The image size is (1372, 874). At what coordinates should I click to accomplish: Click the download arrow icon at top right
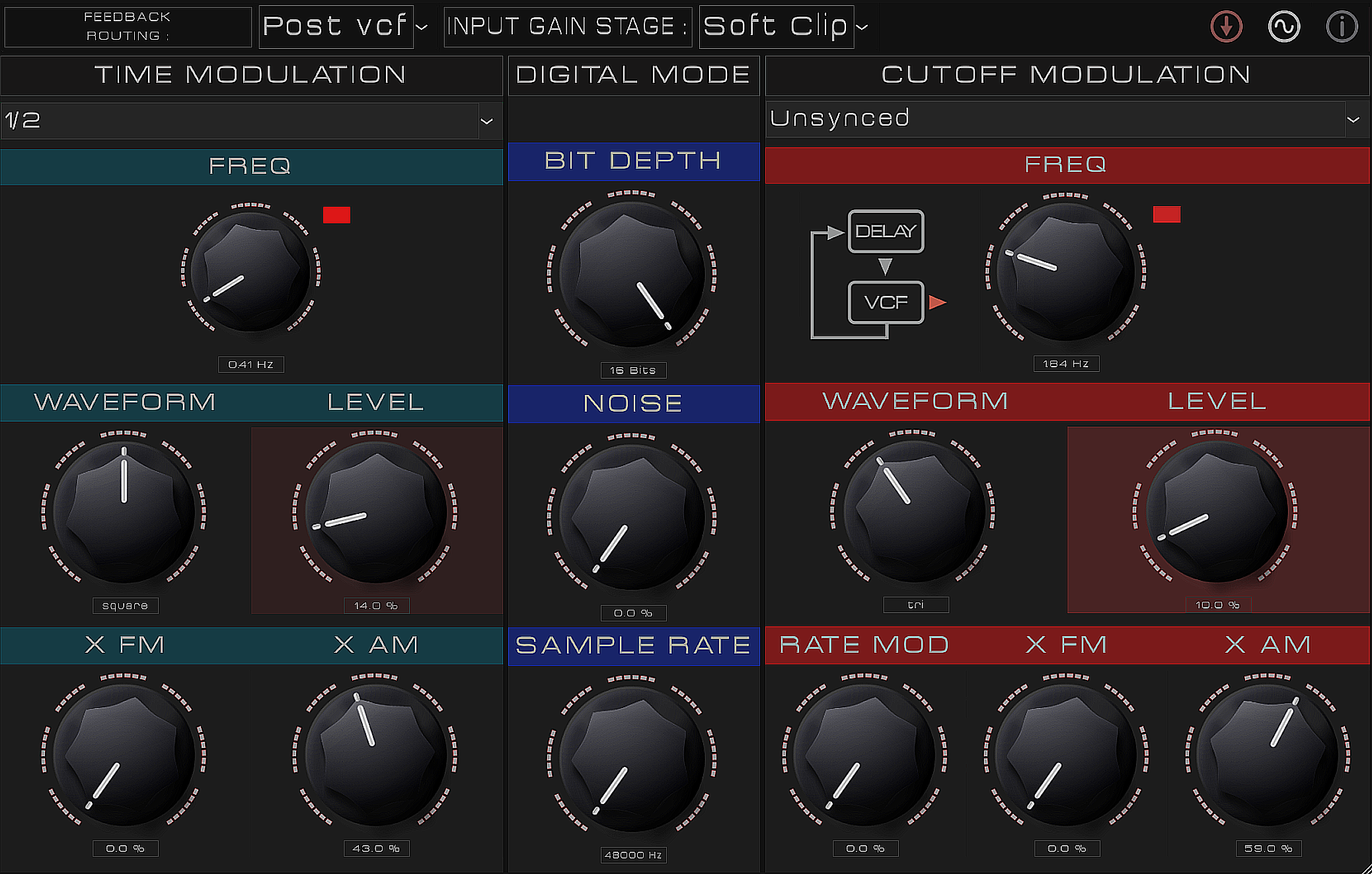coord(1226,26)
